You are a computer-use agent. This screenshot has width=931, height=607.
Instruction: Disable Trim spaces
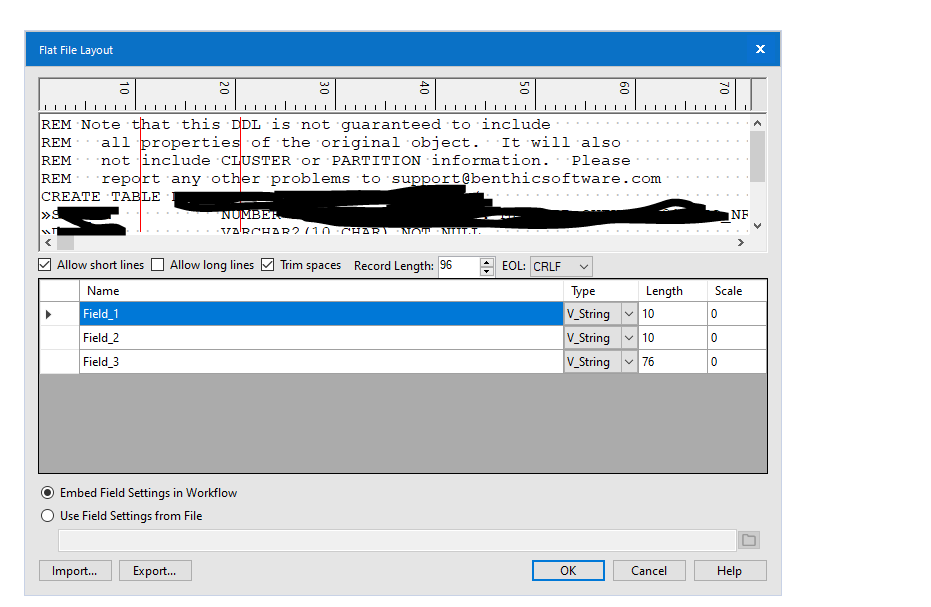point(267,265)
